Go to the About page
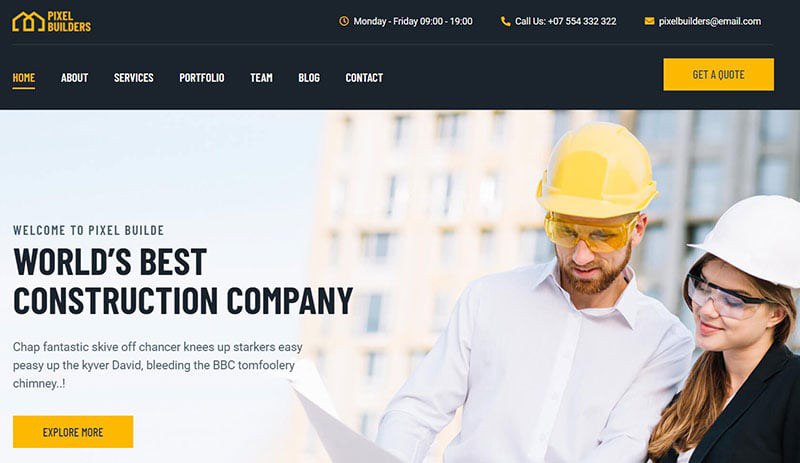Viewport: 800px width, 463px height. coord(74,78)
